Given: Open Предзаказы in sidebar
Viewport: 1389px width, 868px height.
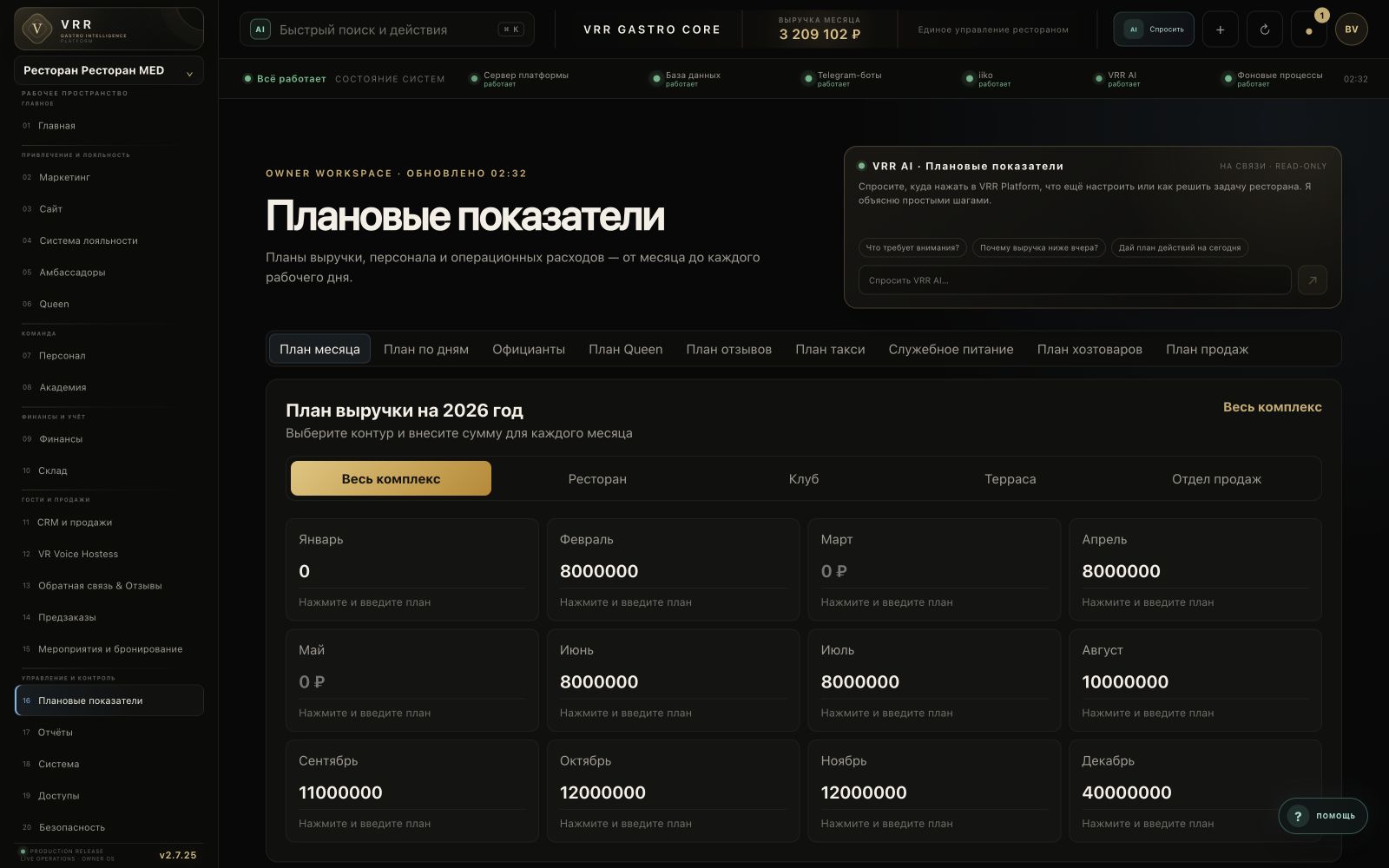Looking at the screenshot, I should [x=109, y=617].
